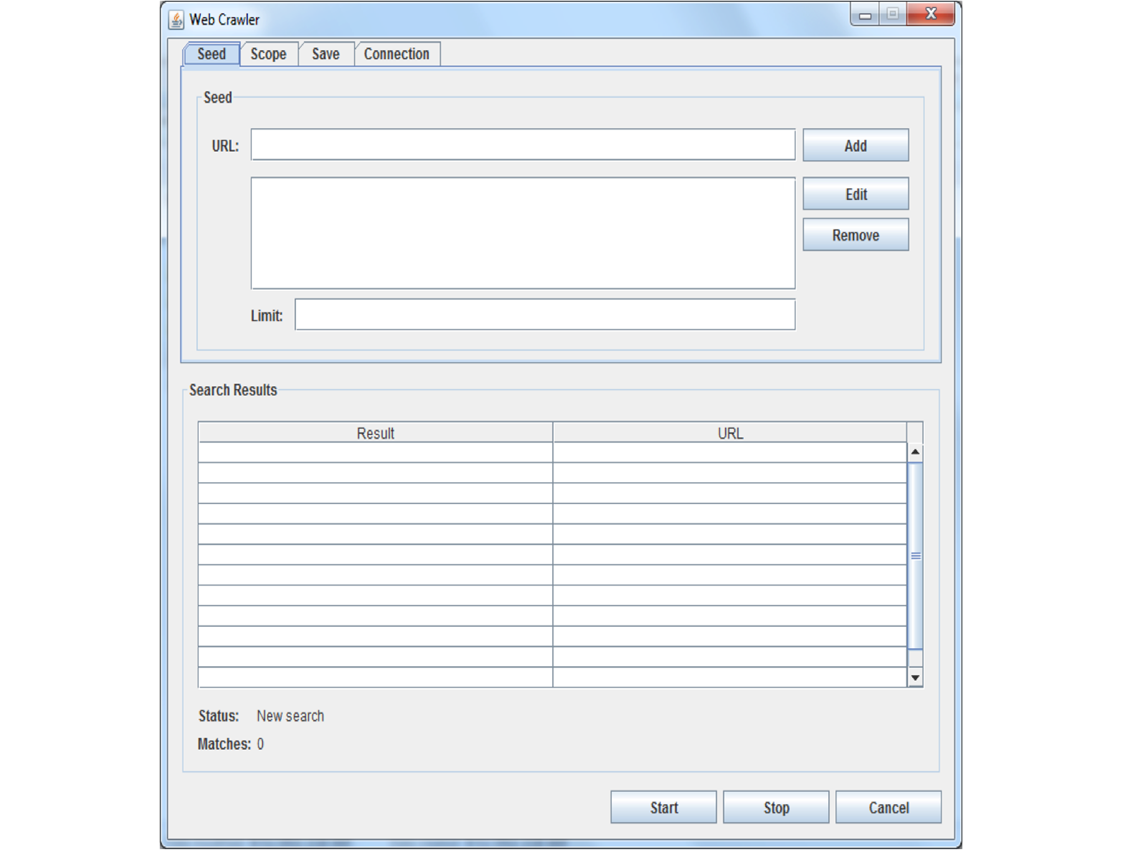Switch to the Scope tab
1122x850 pixels.
coord(268,54)
